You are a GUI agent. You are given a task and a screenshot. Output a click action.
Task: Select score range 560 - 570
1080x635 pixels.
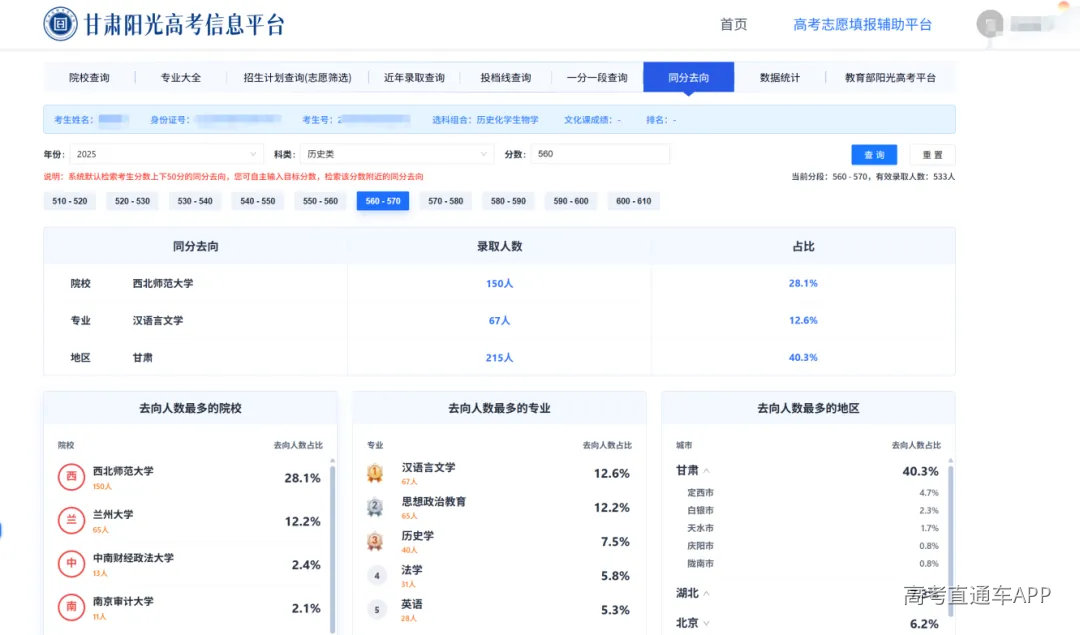point(383,201)
